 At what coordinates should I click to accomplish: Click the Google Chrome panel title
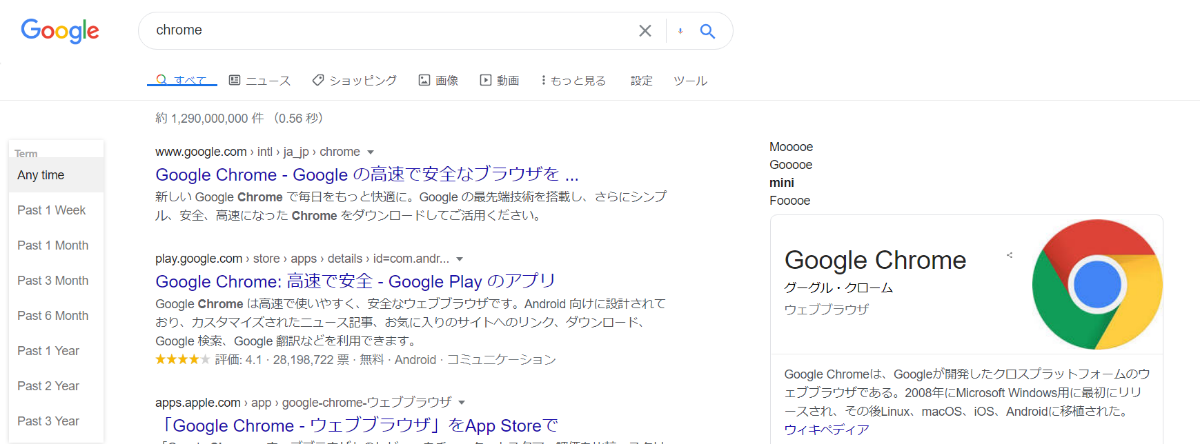[875, 261]
